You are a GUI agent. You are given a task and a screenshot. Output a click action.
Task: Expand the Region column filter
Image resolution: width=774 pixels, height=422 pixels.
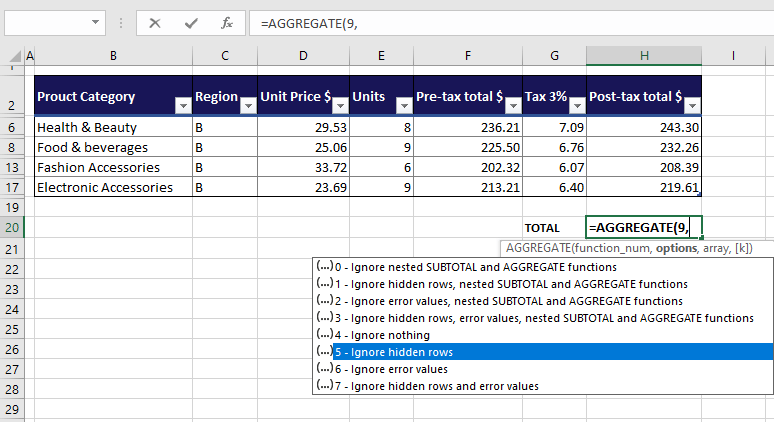click(x=247, y=105)
